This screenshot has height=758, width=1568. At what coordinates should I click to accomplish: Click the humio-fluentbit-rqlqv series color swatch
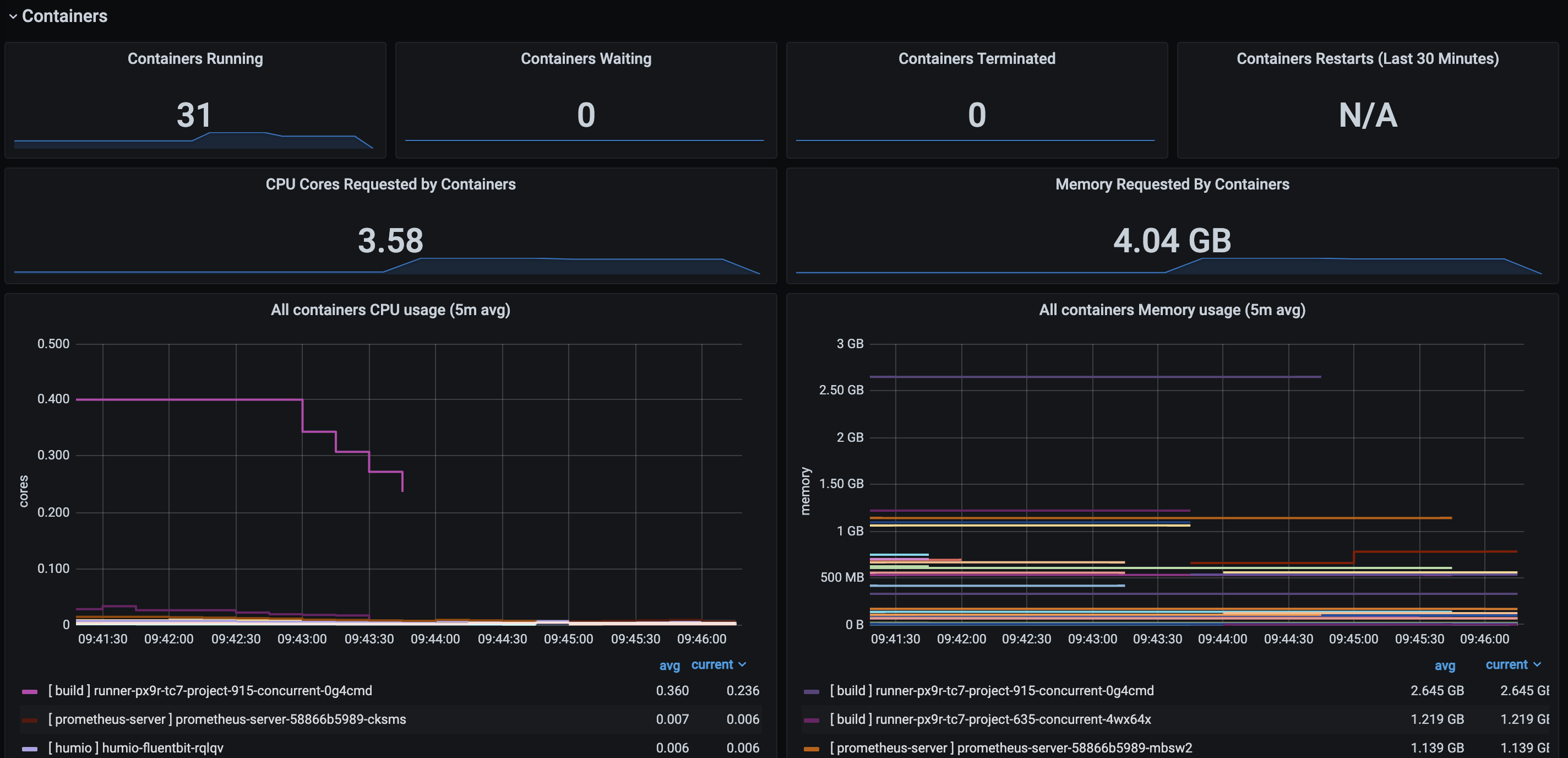[29, 749]
